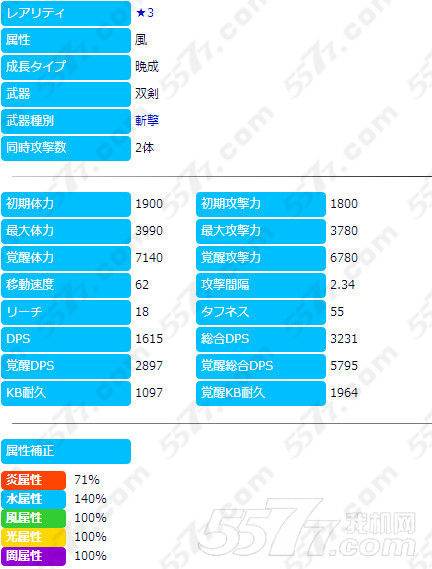Screen dimensions: 432x569
Task: Click the green 風属性 badge
Action: [x=33, y=518]
